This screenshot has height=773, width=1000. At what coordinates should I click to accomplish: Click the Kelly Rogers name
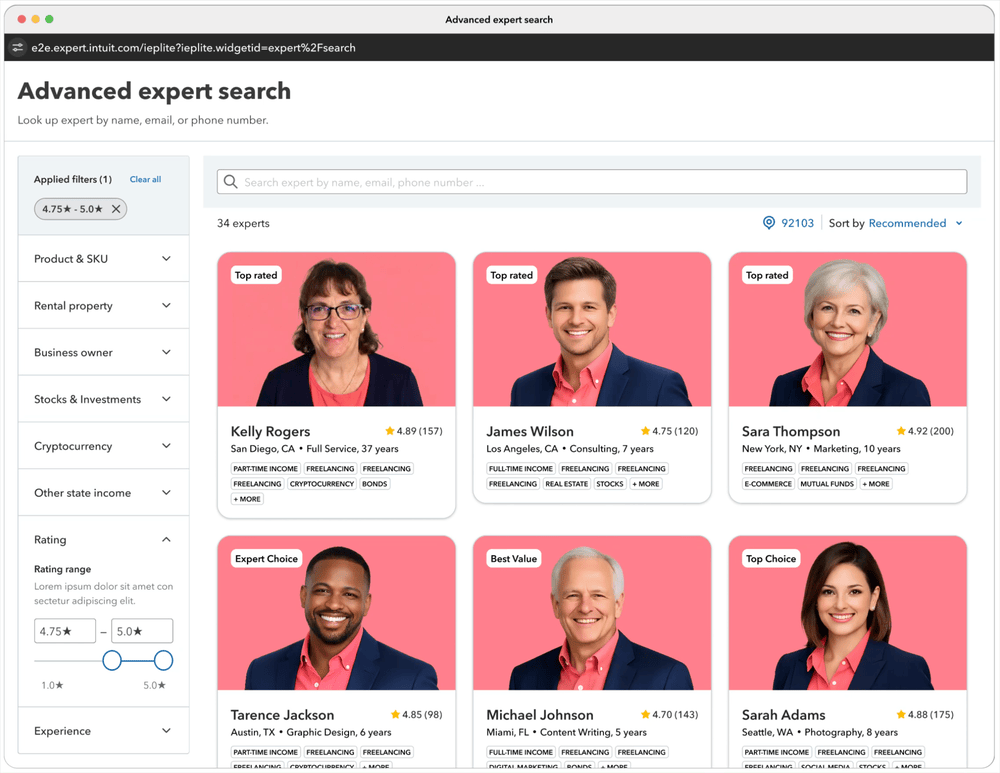tap(270, 431)
